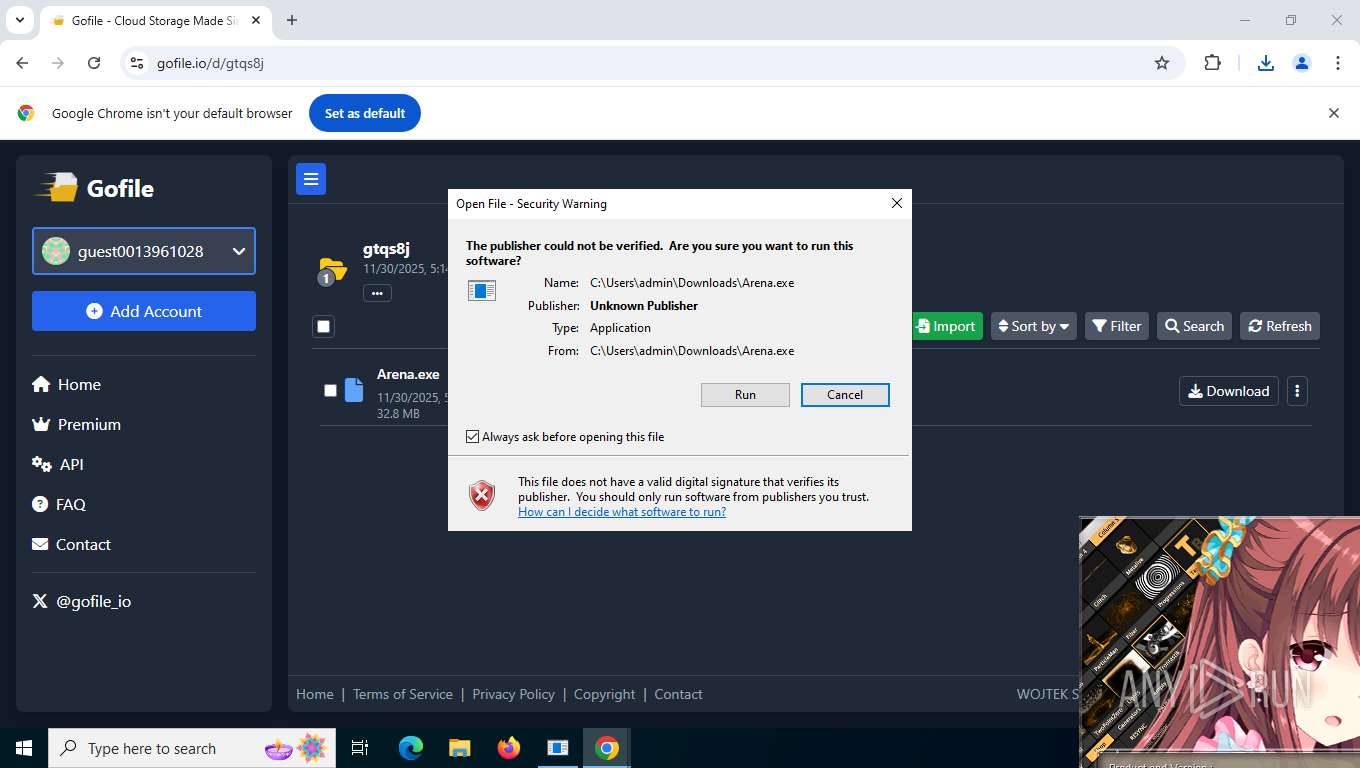Set Chrome as default browser
This screenshot has width=1360, height=768.
coord(365,113)
